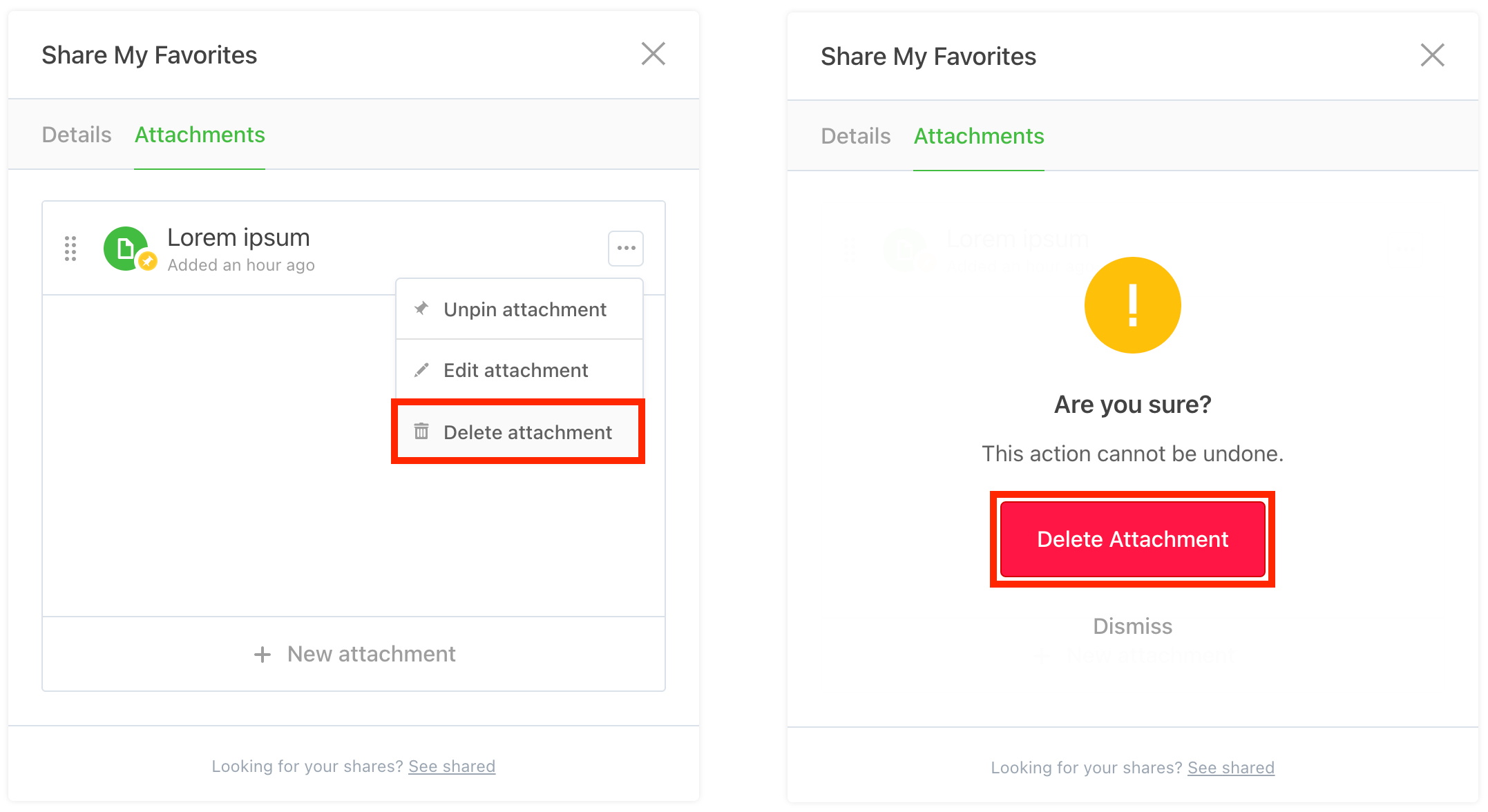Open the three-dot attachment options menu

(626, 249)
